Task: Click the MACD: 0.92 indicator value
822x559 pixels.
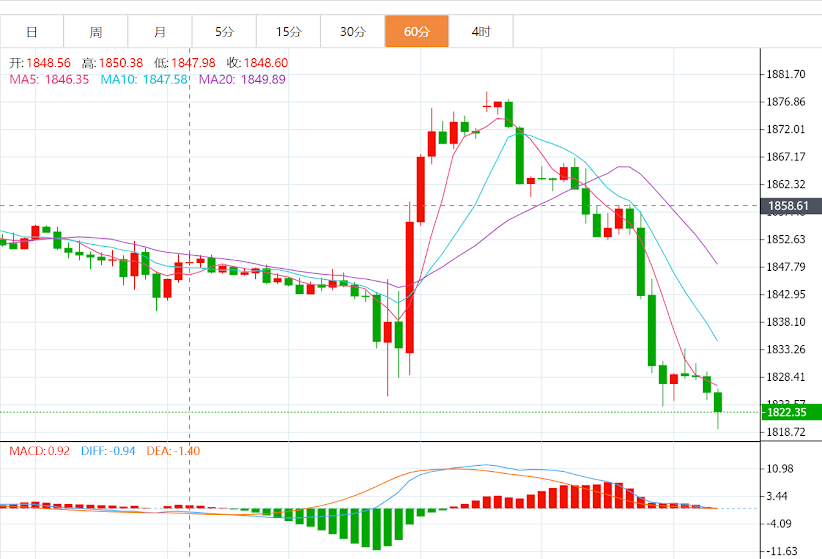Action: pyautogui.click(x=39, y=451)
